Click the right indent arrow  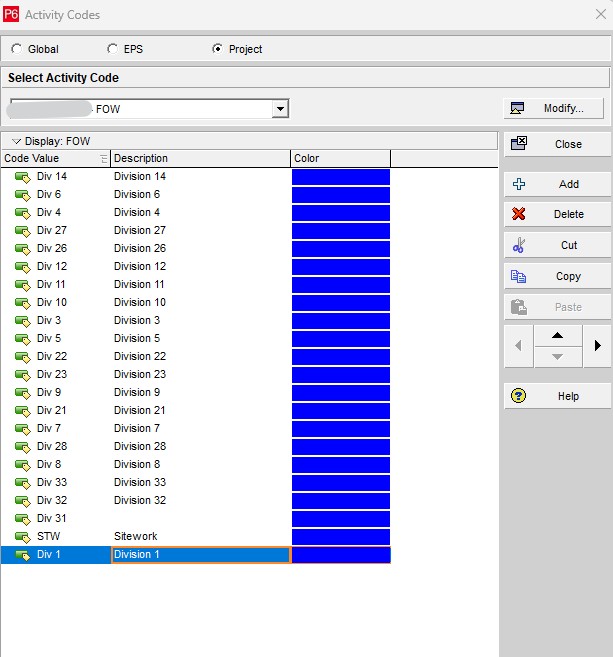597,346
